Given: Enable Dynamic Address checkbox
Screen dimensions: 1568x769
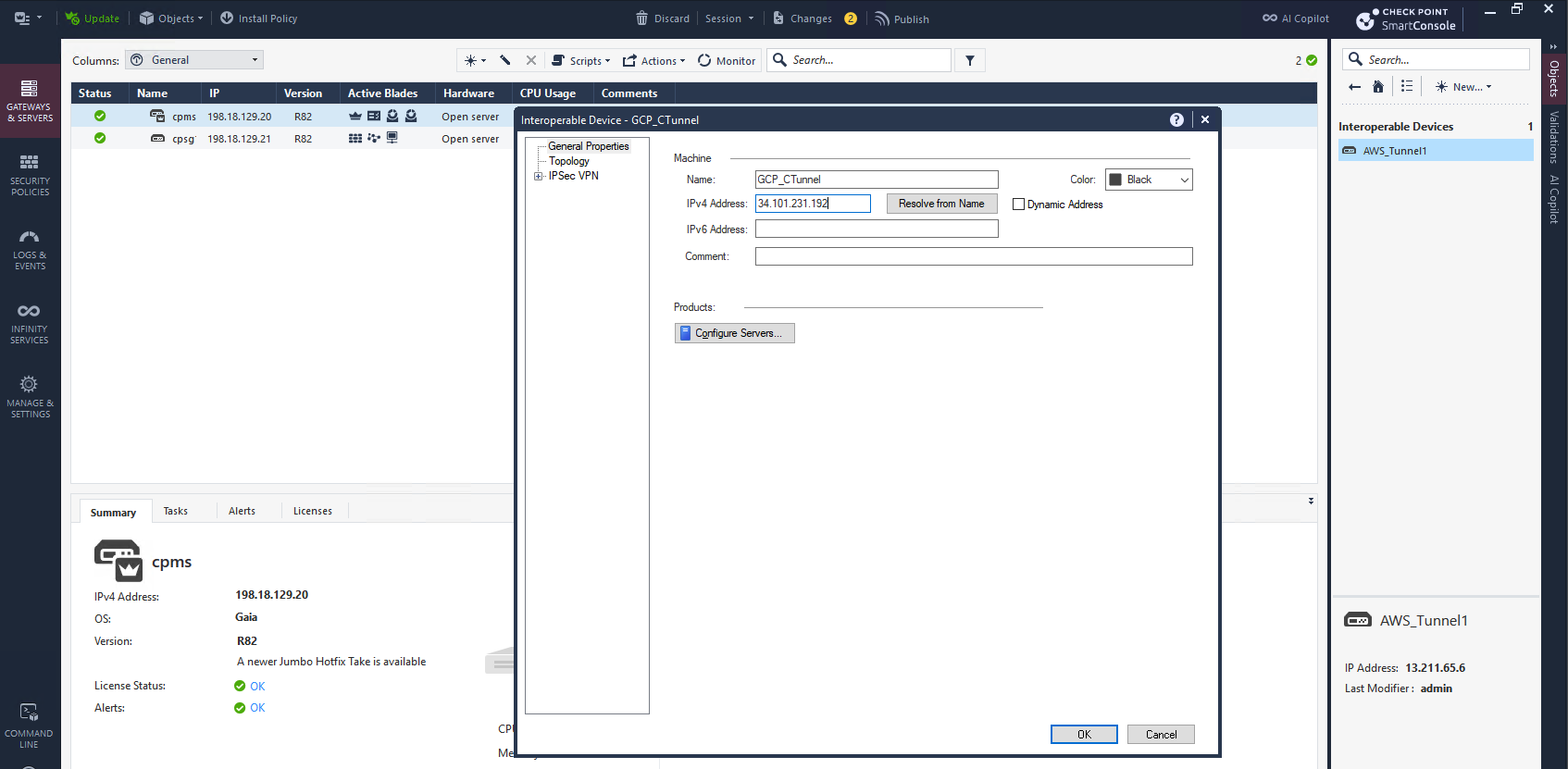Looking at the screenshot, I should pos(1019,205).
